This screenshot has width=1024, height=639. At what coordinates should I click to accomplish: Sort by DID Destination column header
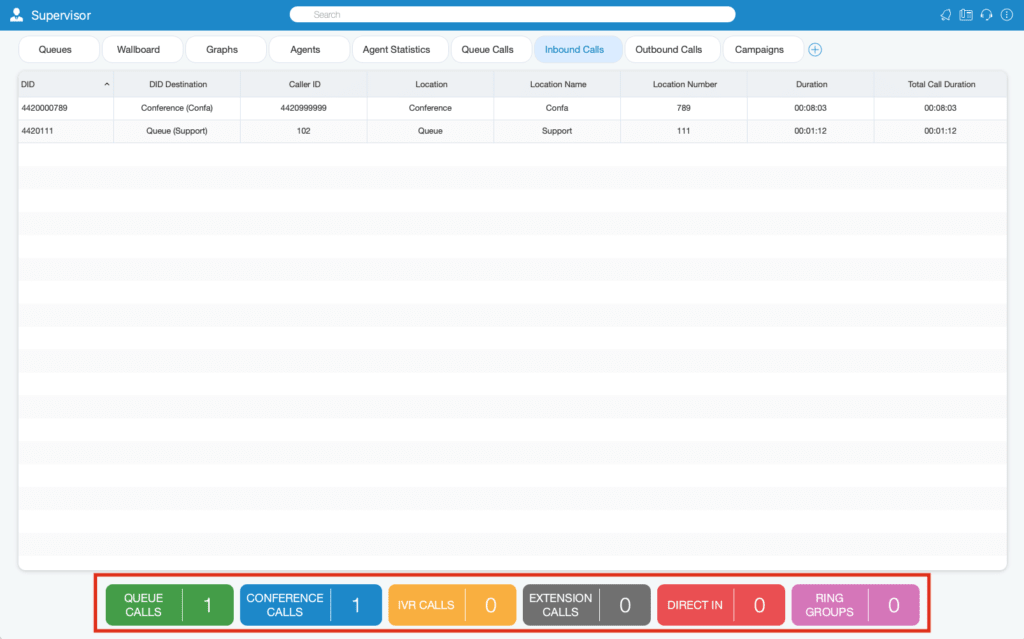178,84
